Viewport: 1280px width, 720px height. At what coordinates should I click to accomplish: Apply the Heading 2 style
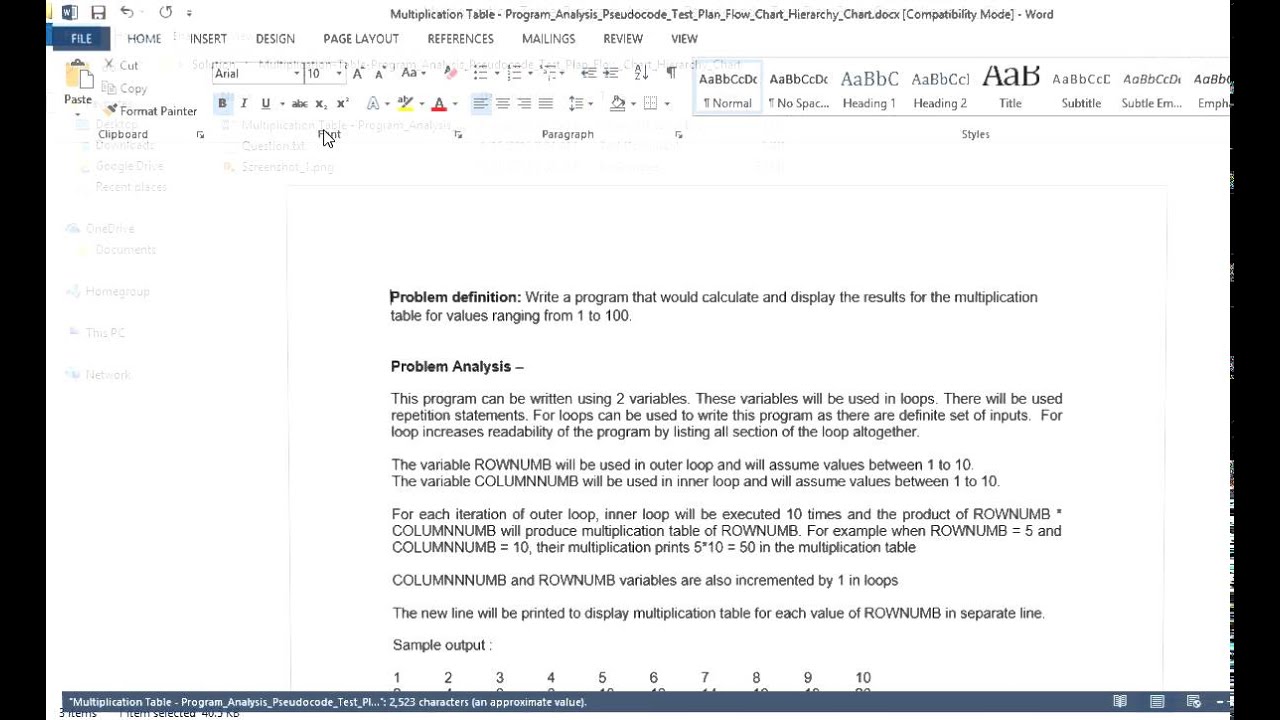point(940,88)
